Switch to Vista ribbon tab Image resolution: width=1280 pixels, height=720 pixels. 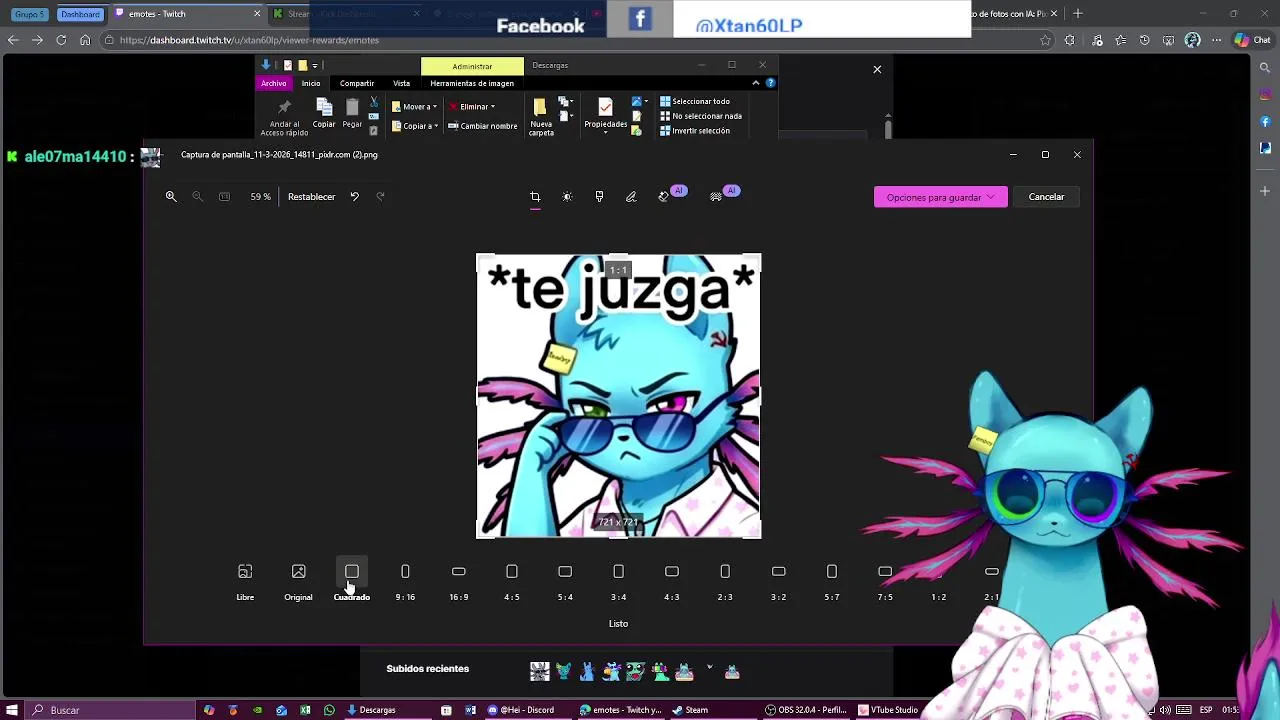pos(401,83)
